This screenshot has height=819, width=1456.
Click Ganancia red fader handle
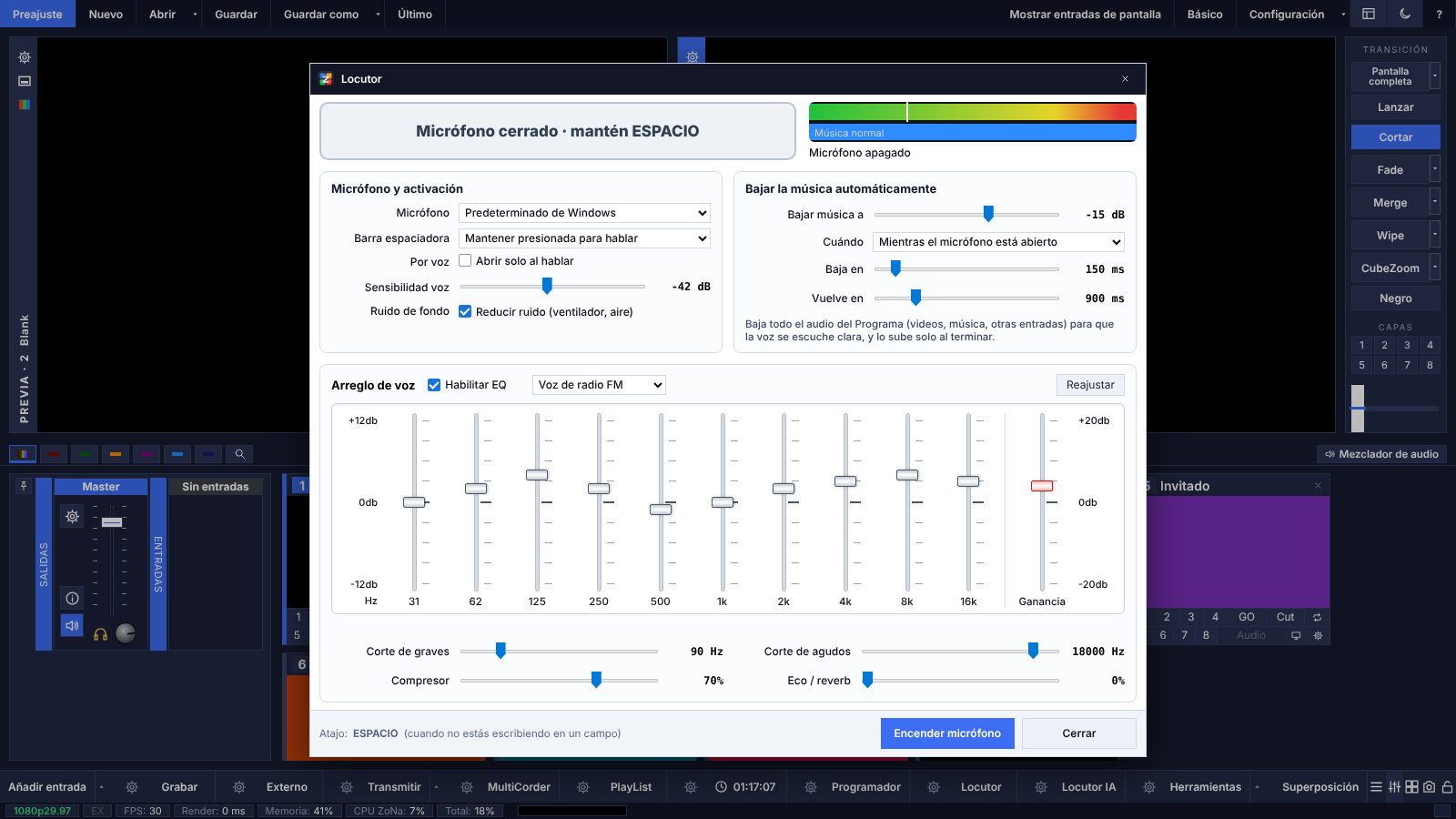[x=1042, y=486]
